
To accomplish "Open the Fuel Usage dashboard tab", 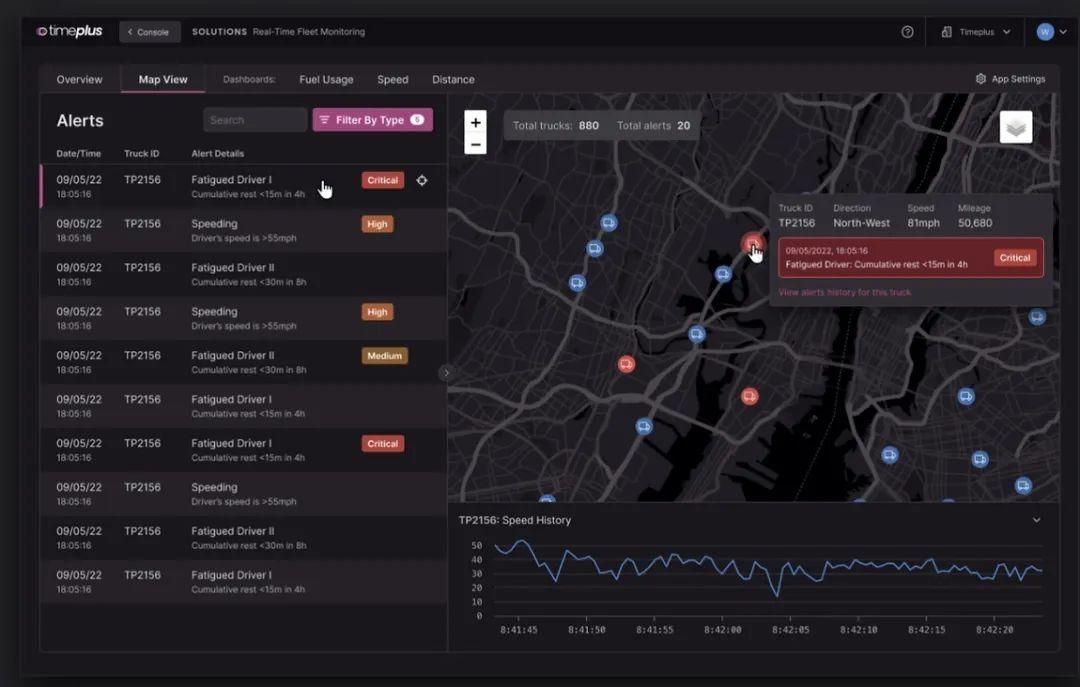I will tap(326, 79).
